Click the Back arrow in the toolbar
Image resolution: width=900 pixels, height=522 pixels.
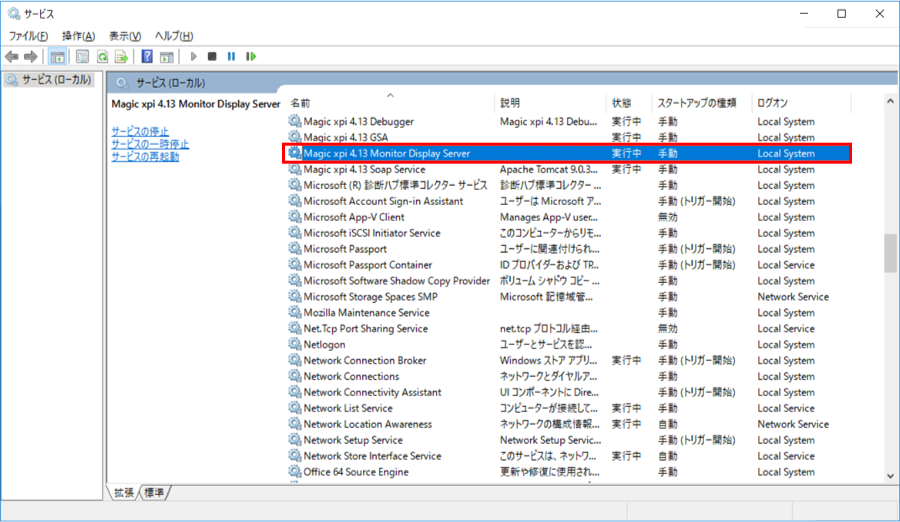[x=12, y=57]
